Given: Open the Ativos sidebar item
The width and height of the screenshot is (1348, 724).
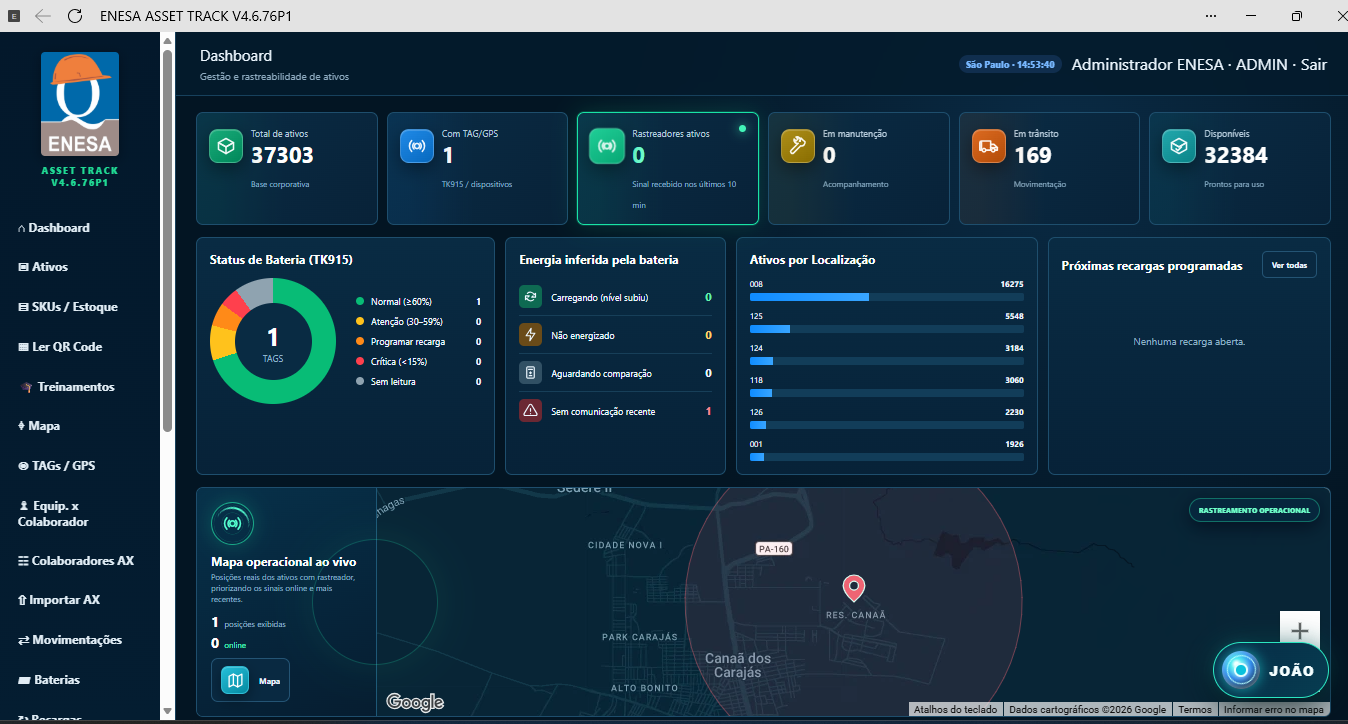Looking at the screenshot, I should coord(43,267).
